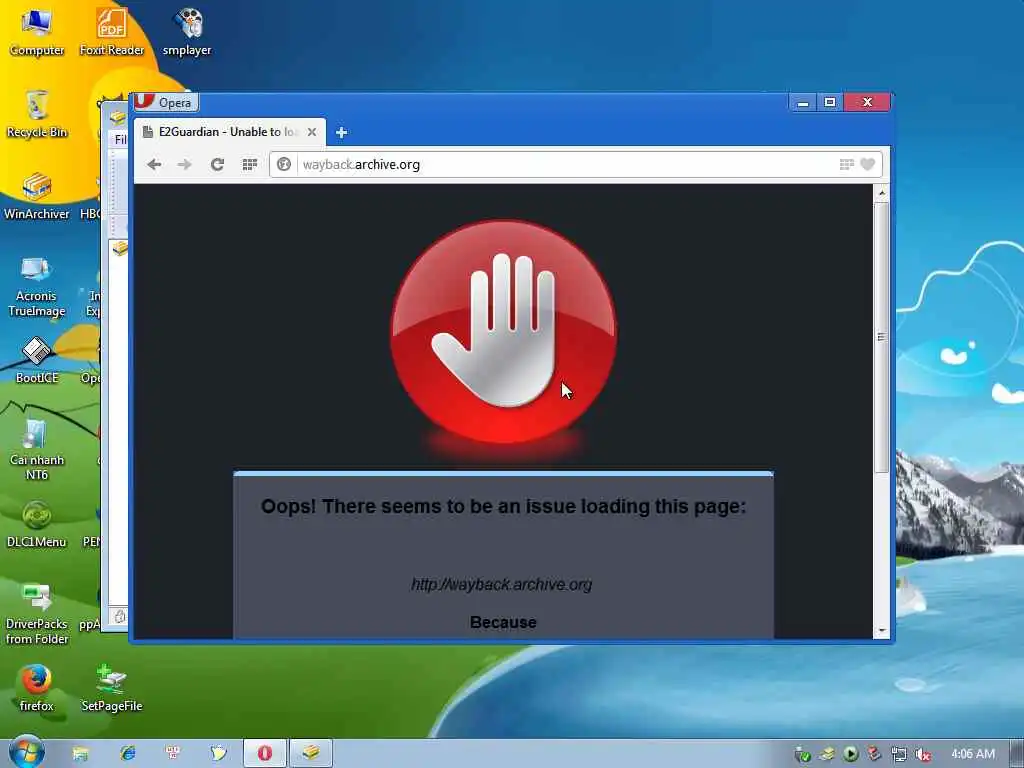Click the scrollbar down arrow

882,631
